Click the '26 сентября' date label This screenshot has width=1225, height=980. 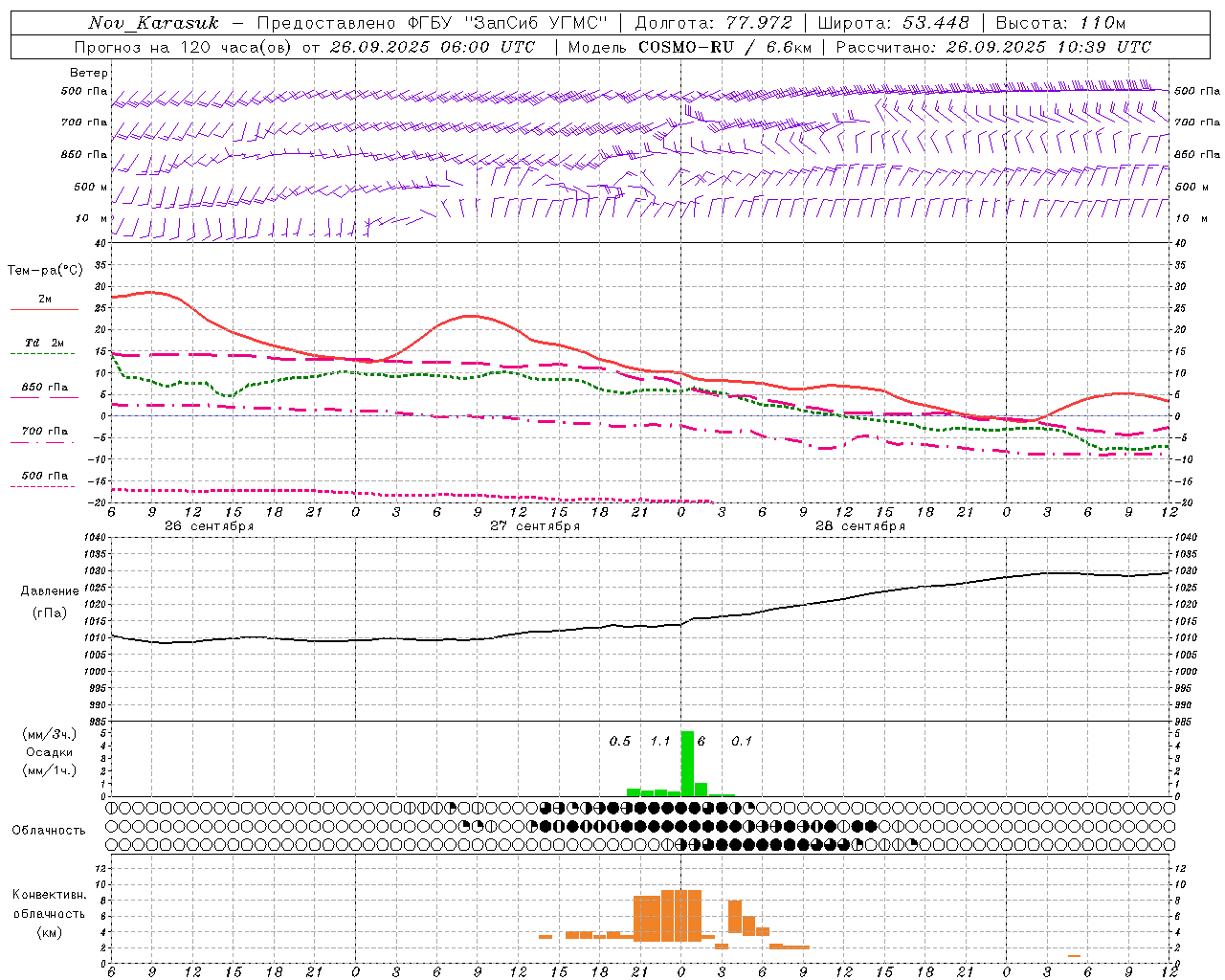coord(210,526)
